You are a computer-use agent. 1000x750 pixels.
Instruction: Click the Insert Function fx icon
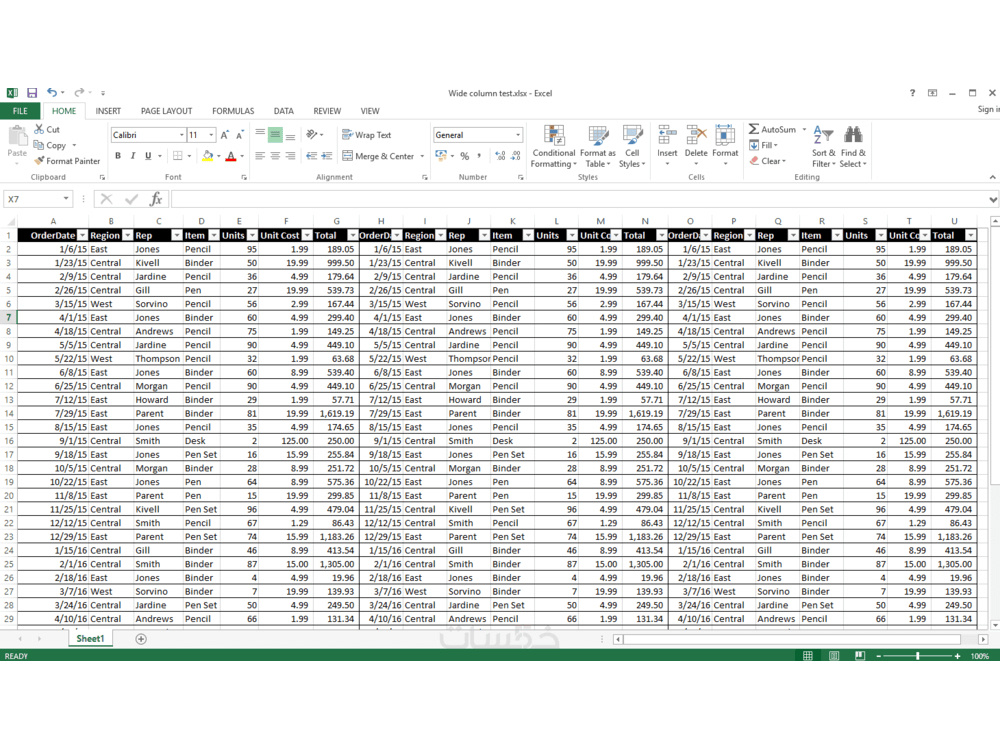tap(156, 199)
